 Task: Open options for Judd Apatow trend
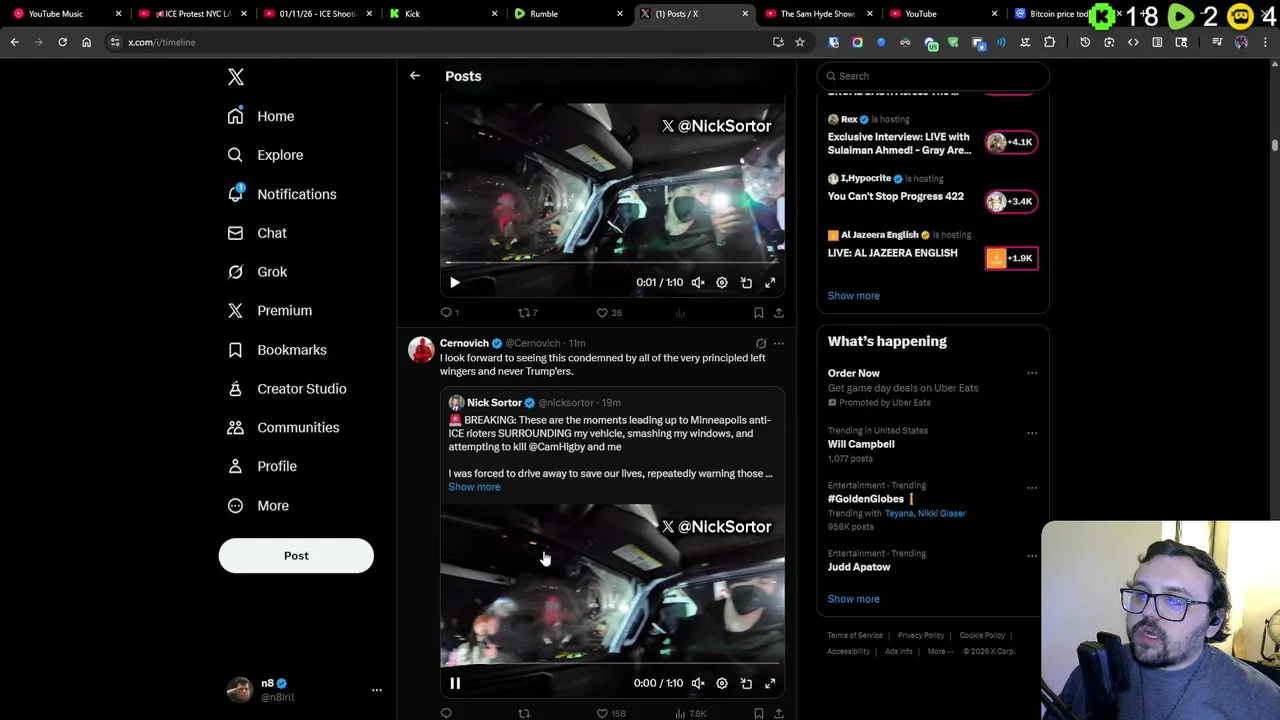pyautogui.click(x=1032, y=555)
